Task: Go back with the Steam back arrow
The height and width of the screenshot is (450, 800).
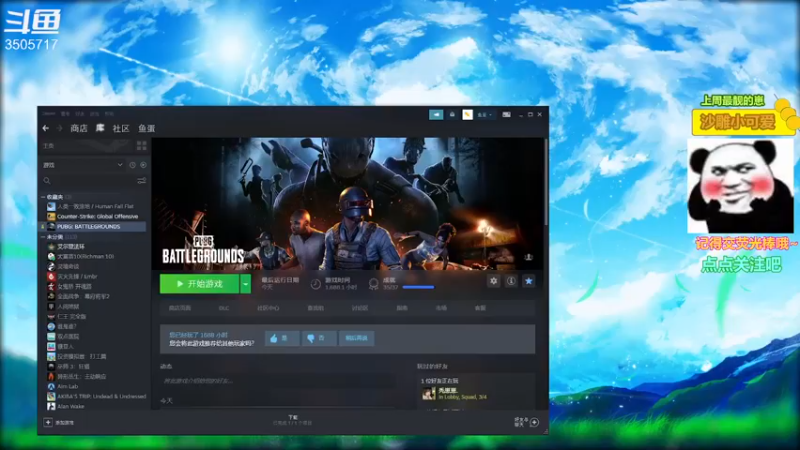Action: (x=46, y=128)
